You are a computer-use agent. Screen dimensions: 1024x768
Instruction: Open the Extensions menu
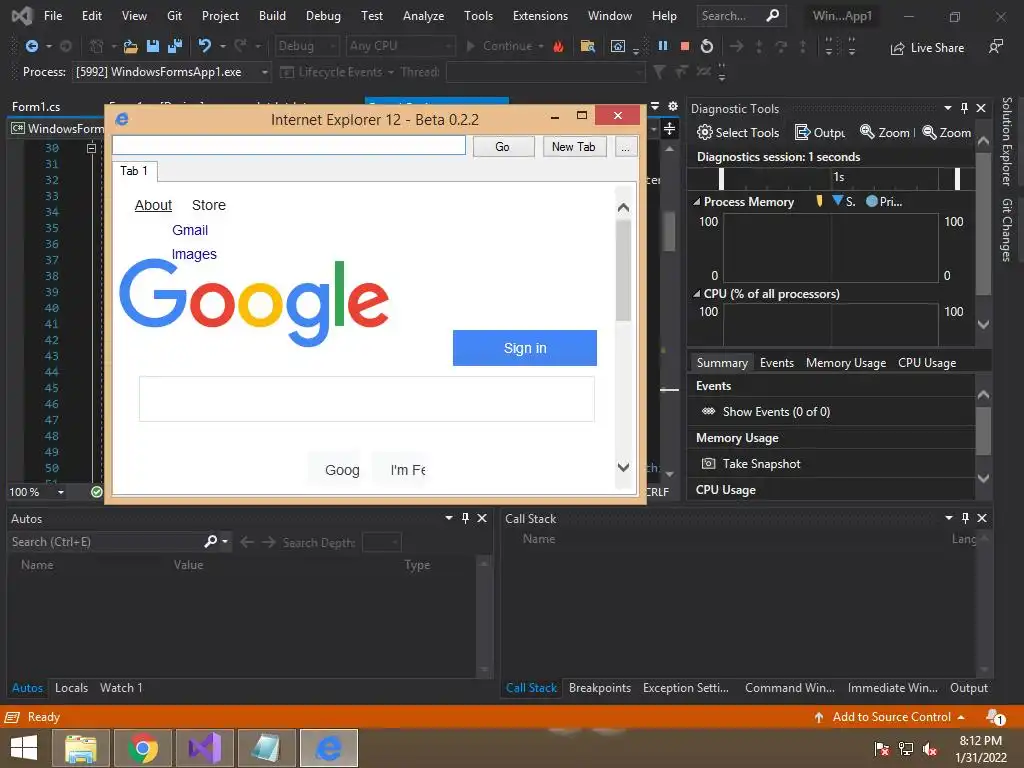coord(540,16)
